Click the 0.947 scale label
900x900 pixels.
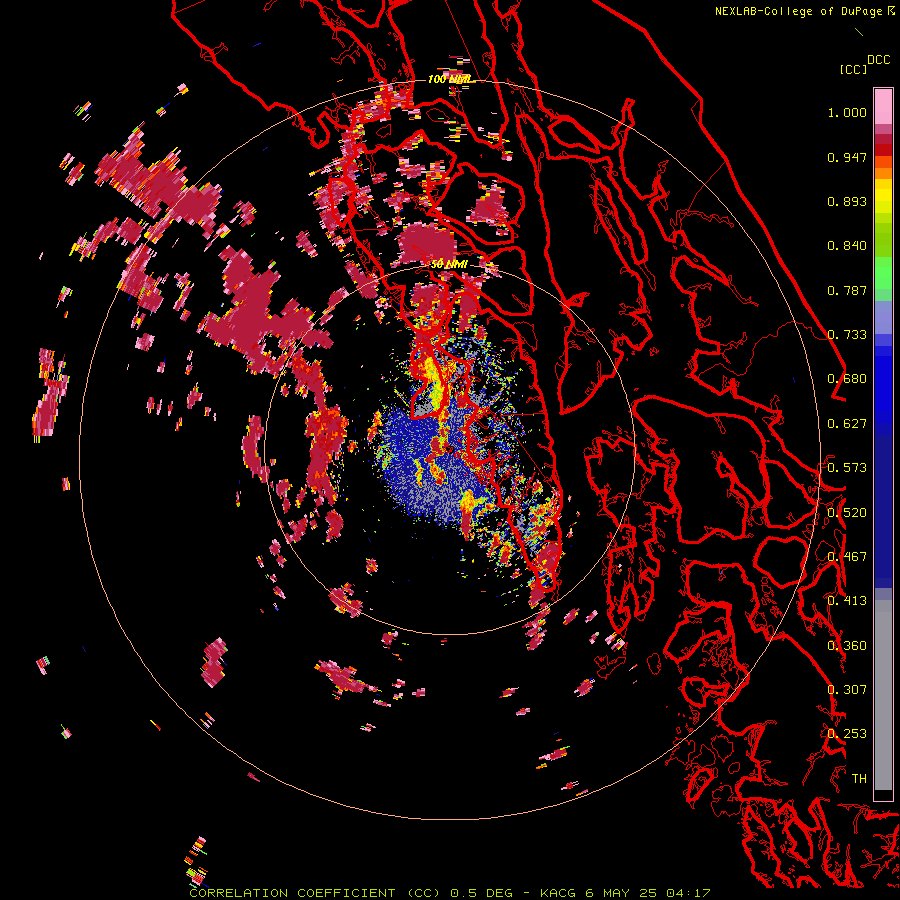tap(847, 157)
